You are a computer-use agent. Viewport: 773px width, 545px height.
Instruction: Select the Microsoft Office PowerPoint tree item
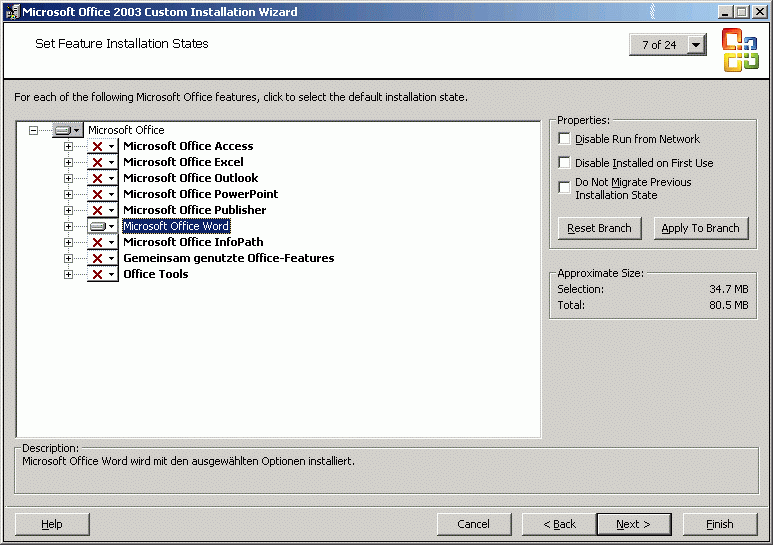coord(201,194)
